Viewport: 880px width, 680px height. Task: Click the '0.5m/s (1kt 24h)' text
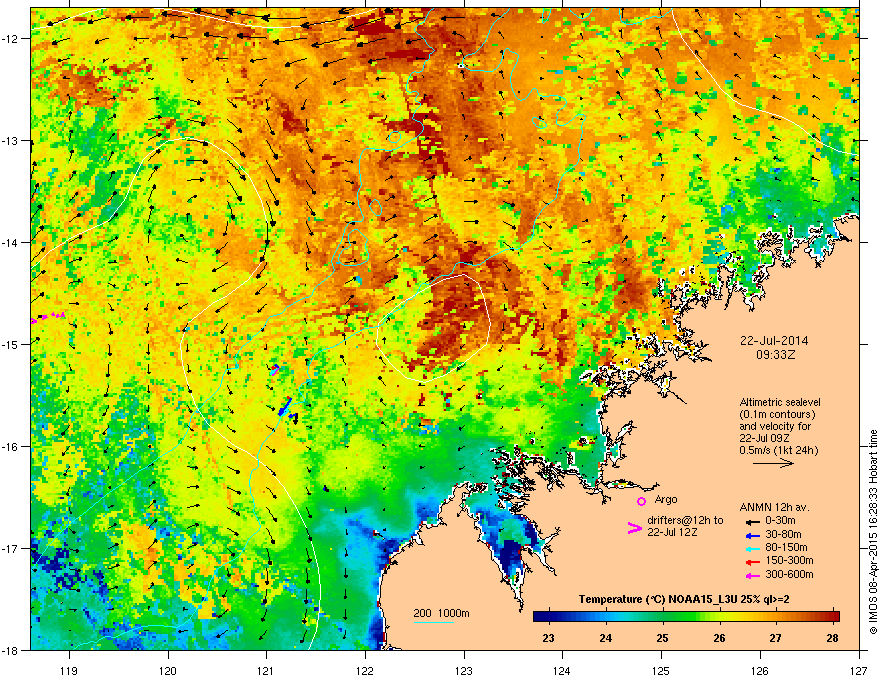778,450
